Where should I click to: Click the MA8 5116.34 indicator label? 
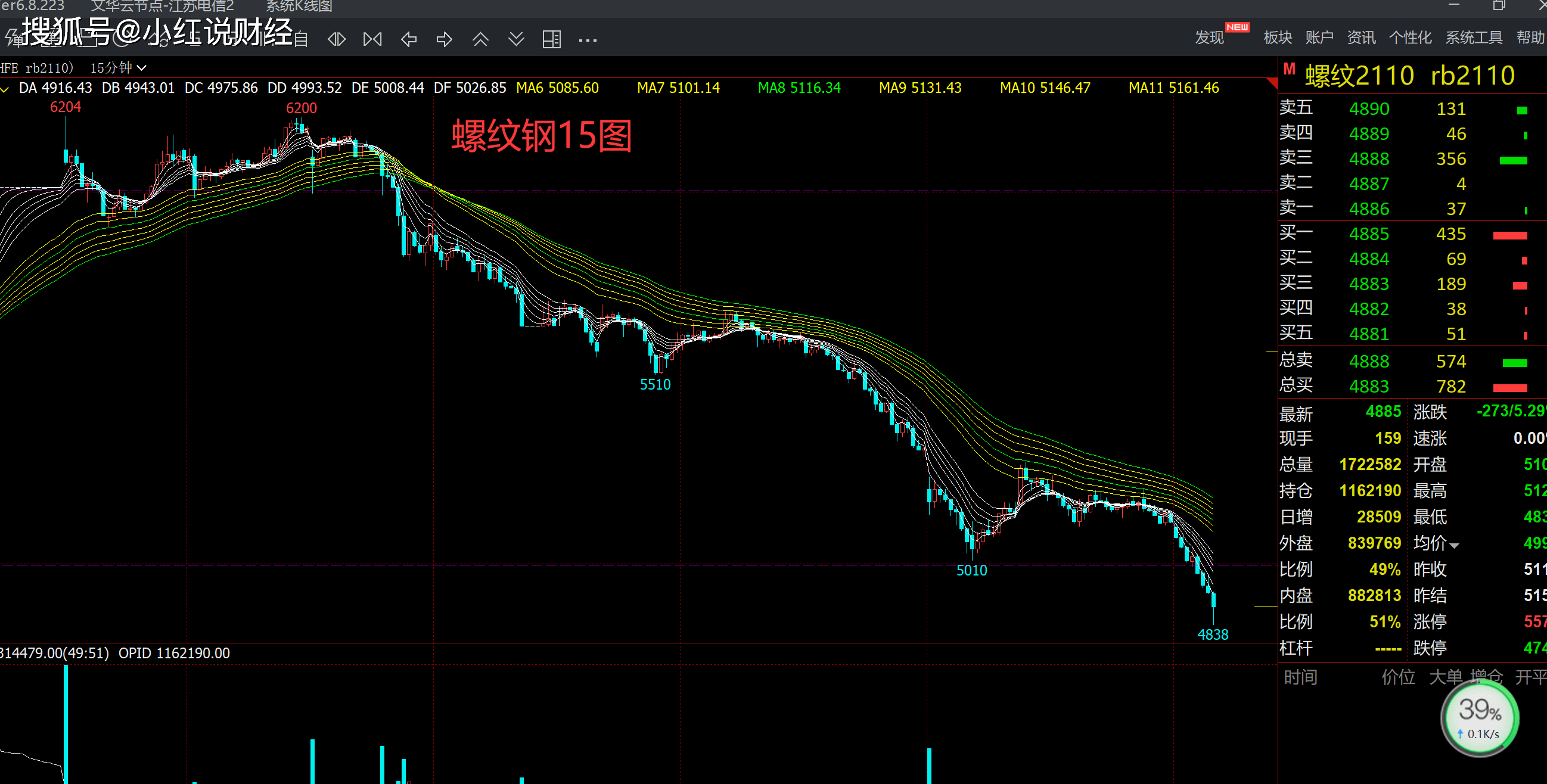click(799, 88)
